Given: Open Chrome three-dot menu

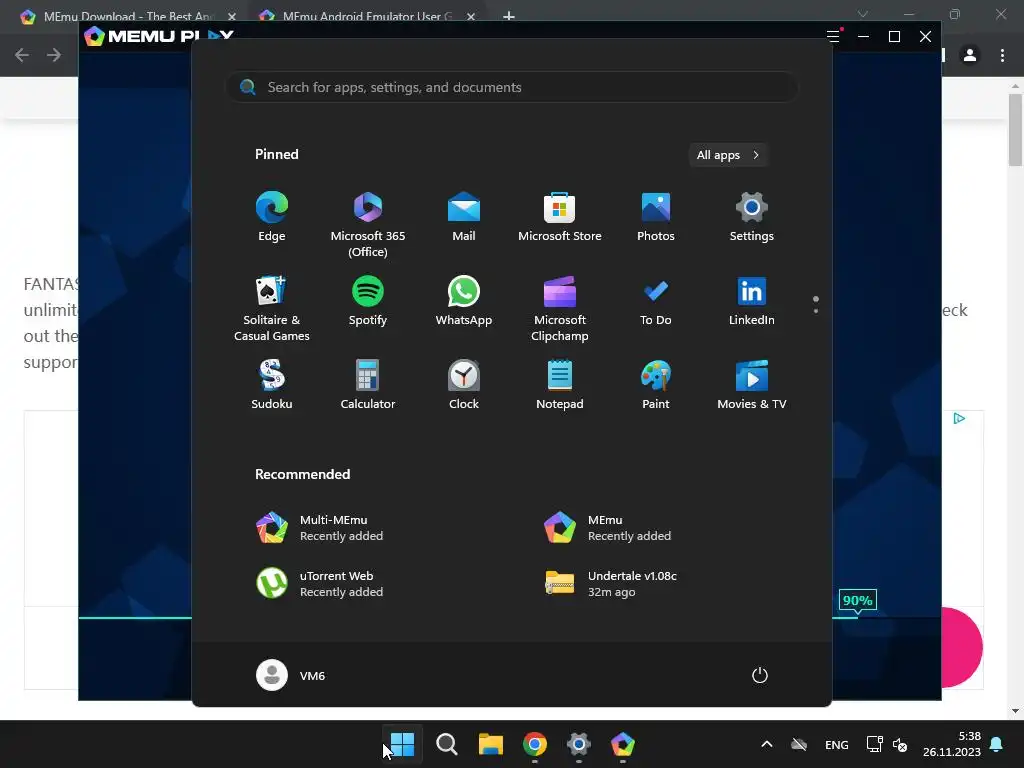Looking at the screenshot, I should click(x=1002, y=56).
